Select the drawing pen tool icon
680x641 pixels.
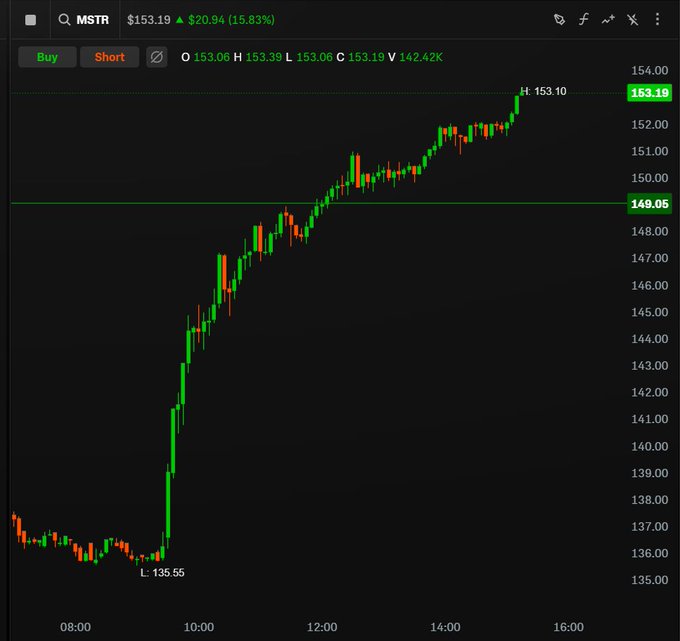point(559,20)
